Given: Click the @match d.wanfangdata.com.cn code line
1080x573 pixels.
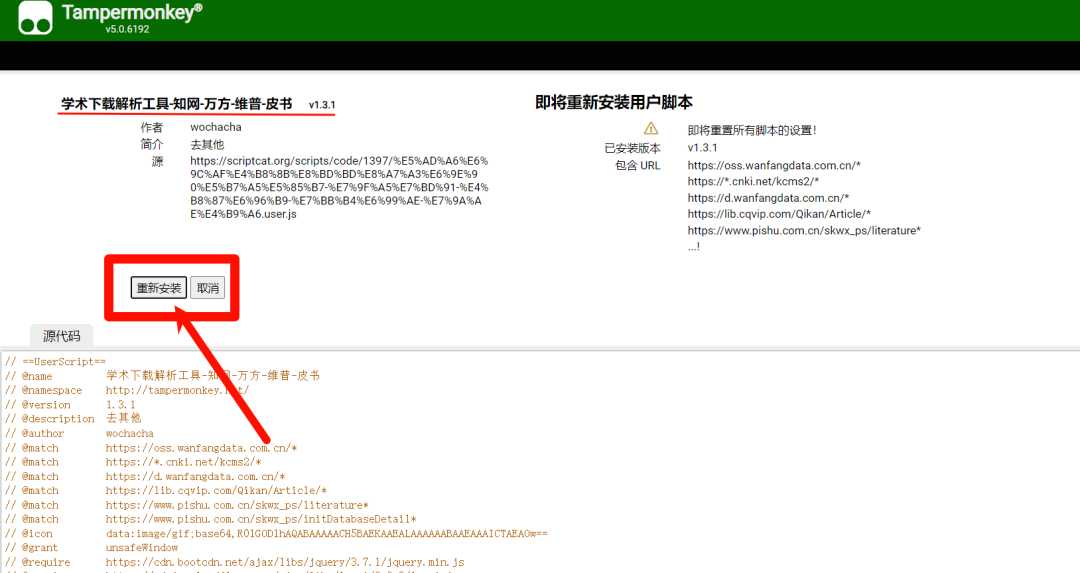Looking at the screenshot, I should coord(145,477).
